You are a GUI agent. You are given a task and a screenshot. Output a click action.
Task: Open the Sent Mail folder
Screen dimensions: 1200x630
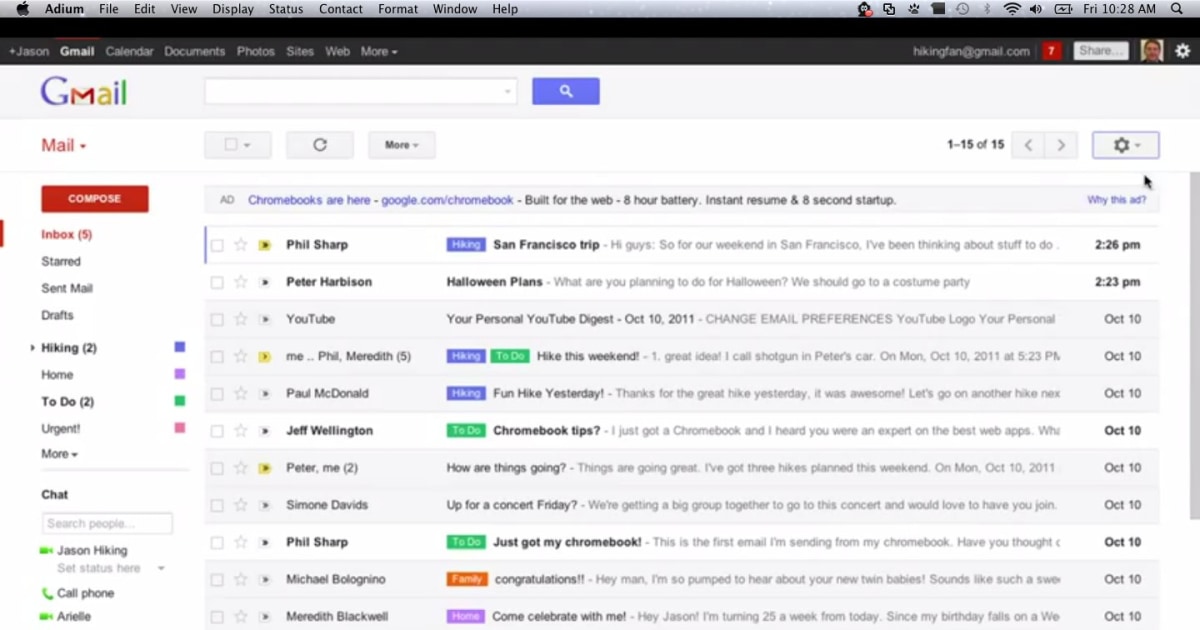[x=67, y=289]
